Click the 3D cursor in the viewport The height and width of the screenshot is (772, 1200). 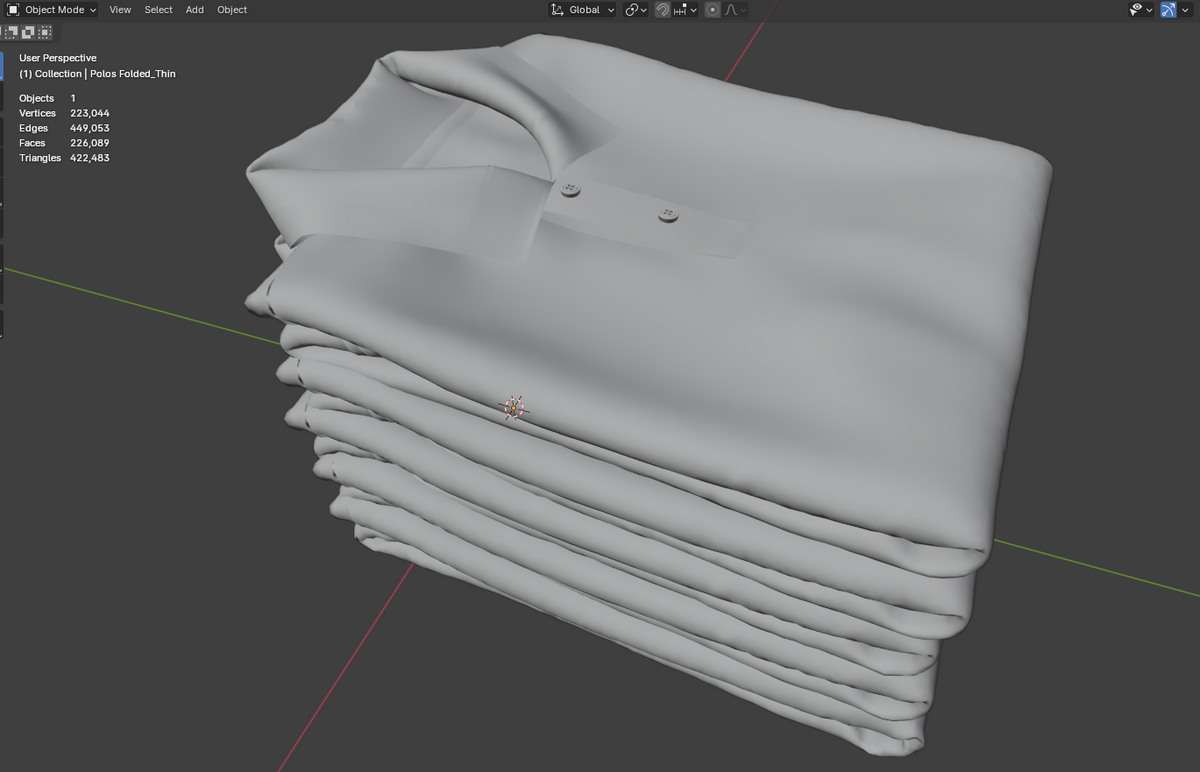[514, 407]
